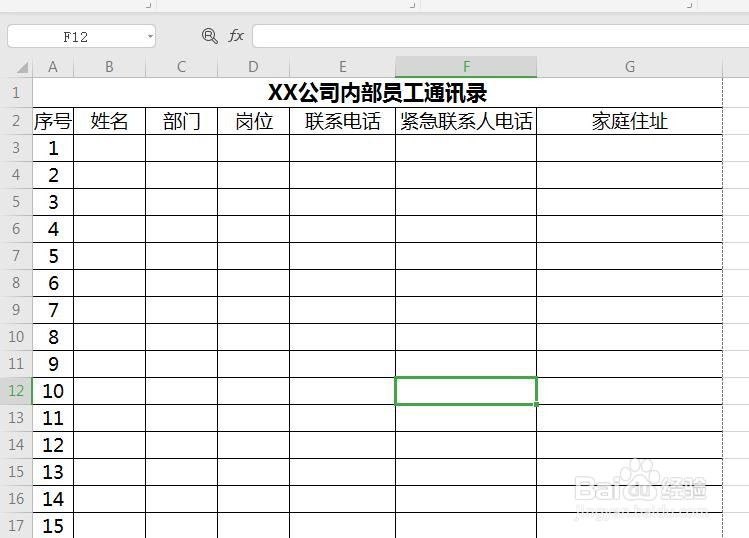
Task: Click the cell with sequence number 12
Action: tap(53, 445)
